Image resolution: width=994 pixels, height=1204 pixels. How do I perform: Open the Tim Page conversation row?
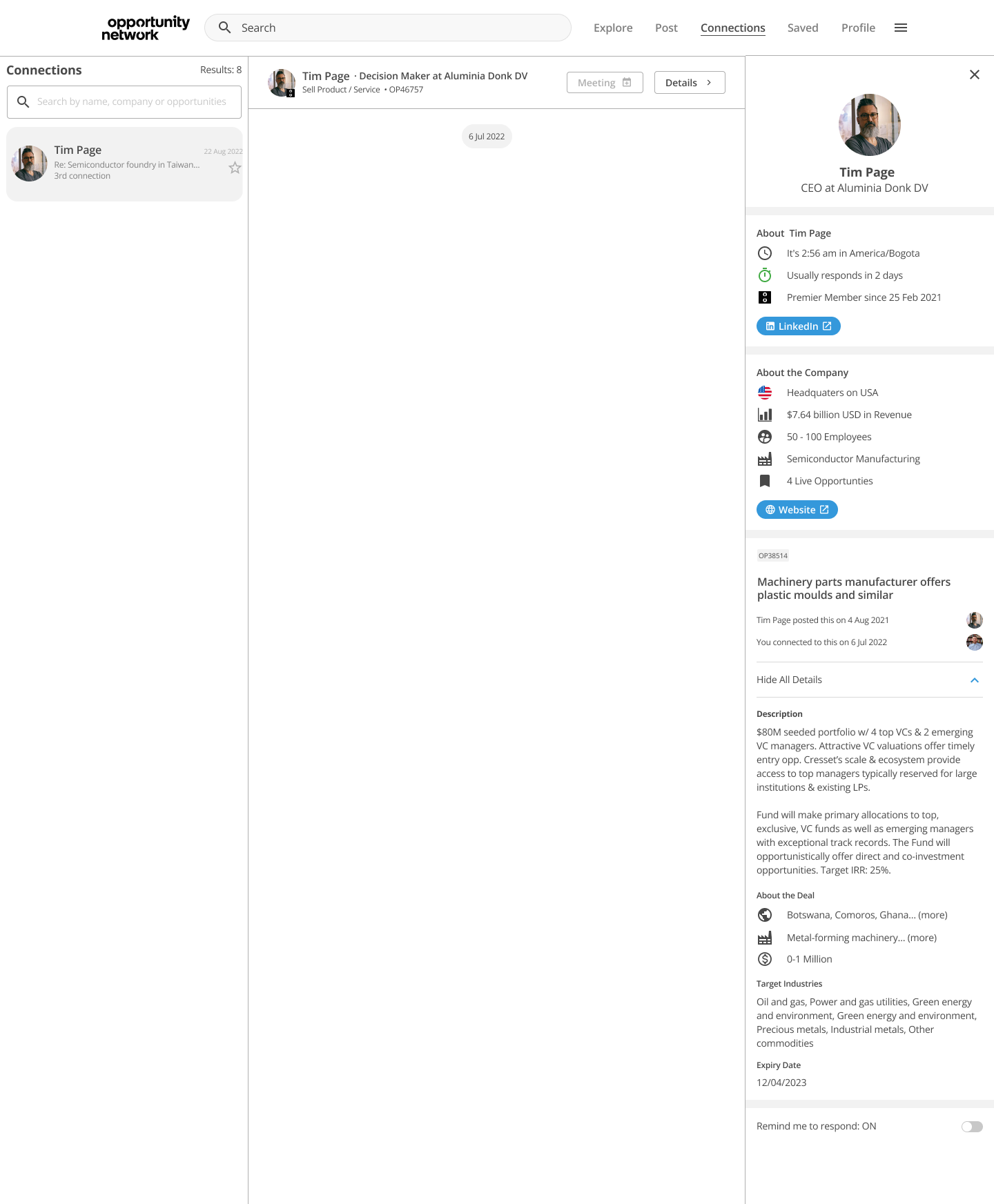[124, 164]
